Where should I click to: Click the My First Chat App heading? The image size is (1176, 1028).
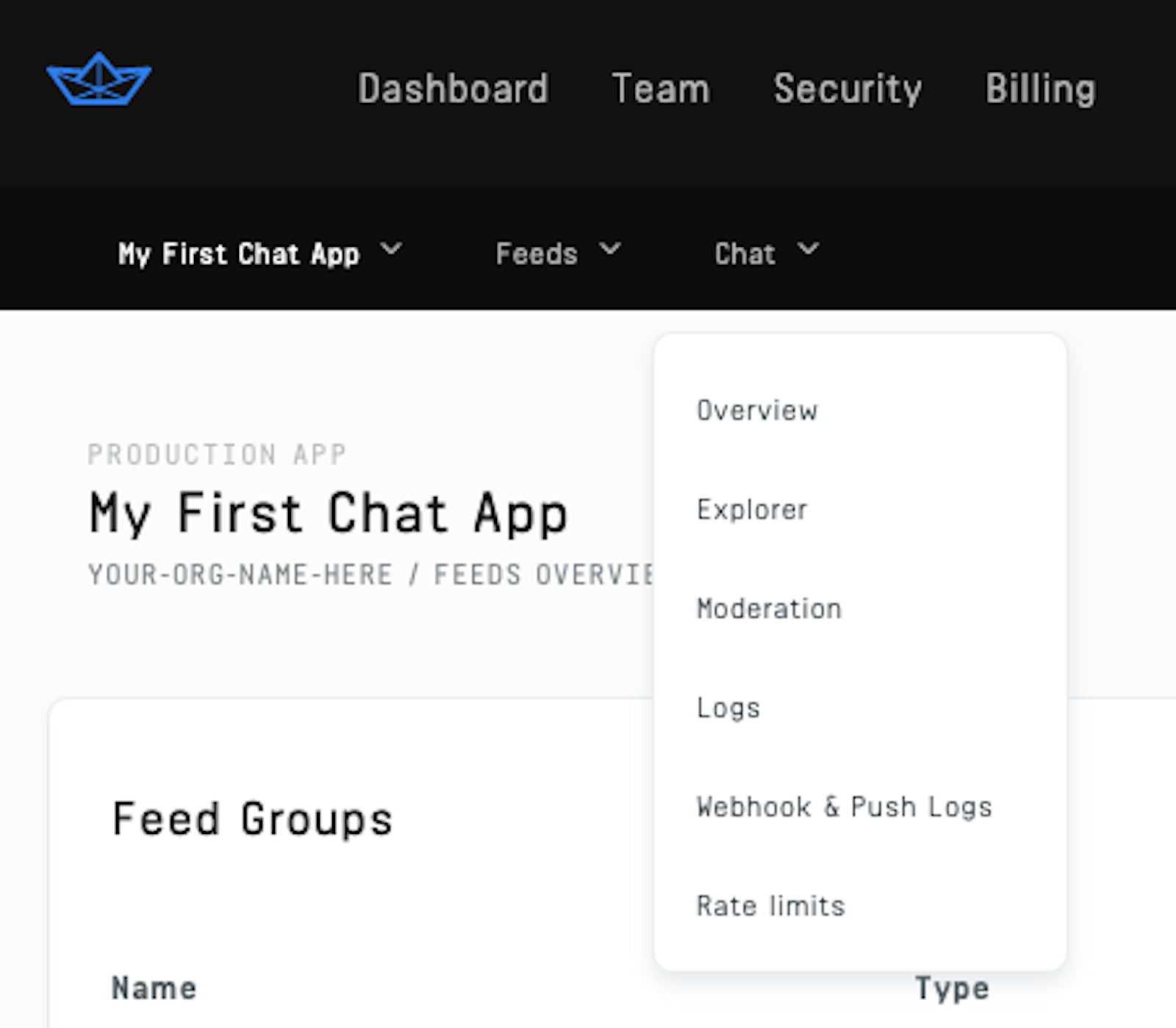pos(328,513)
